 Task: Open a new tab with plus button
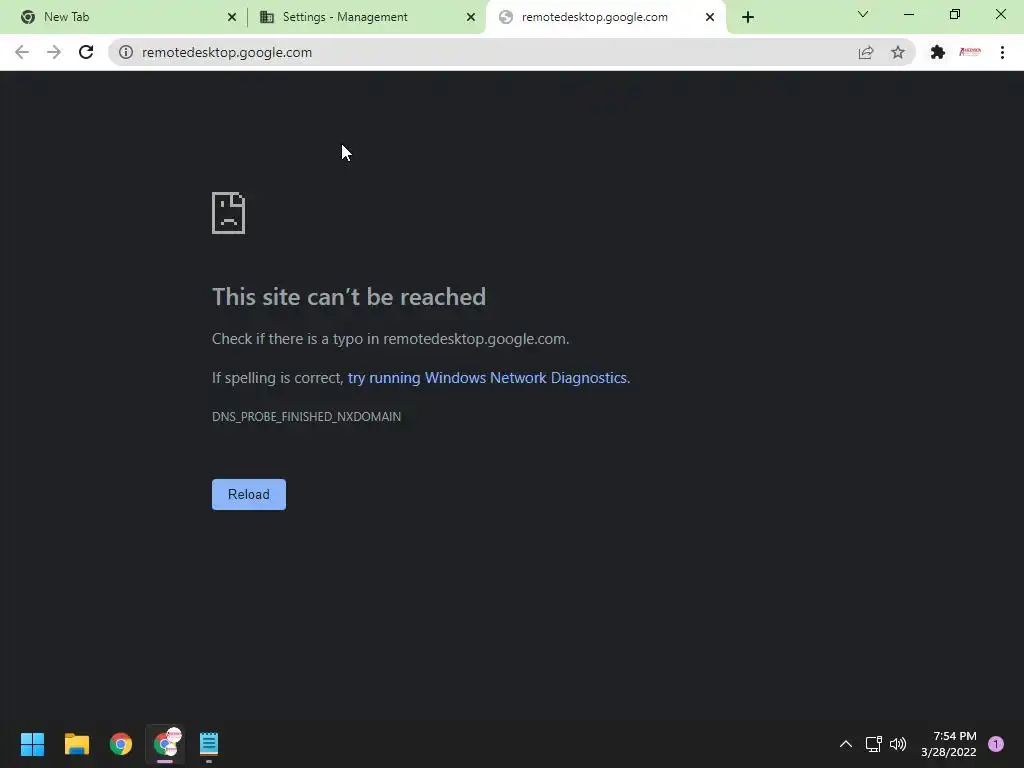[x=748, y=18]
